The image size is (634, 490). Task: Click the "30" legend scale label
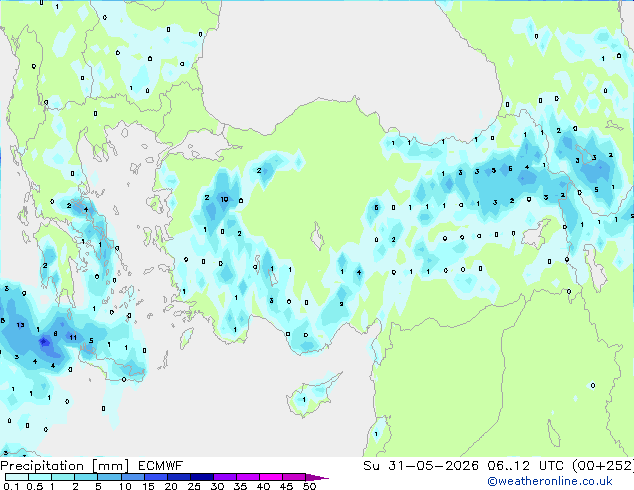[x=217, y=486]
